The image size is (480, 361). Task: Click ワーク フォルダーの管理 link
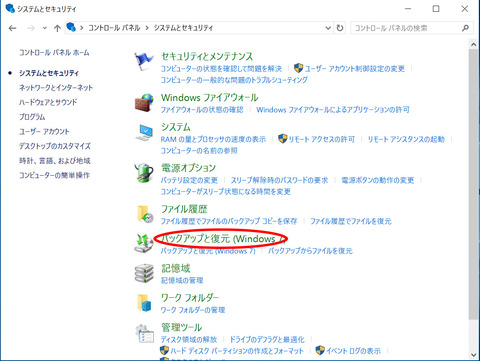click(x=193, y=310)
